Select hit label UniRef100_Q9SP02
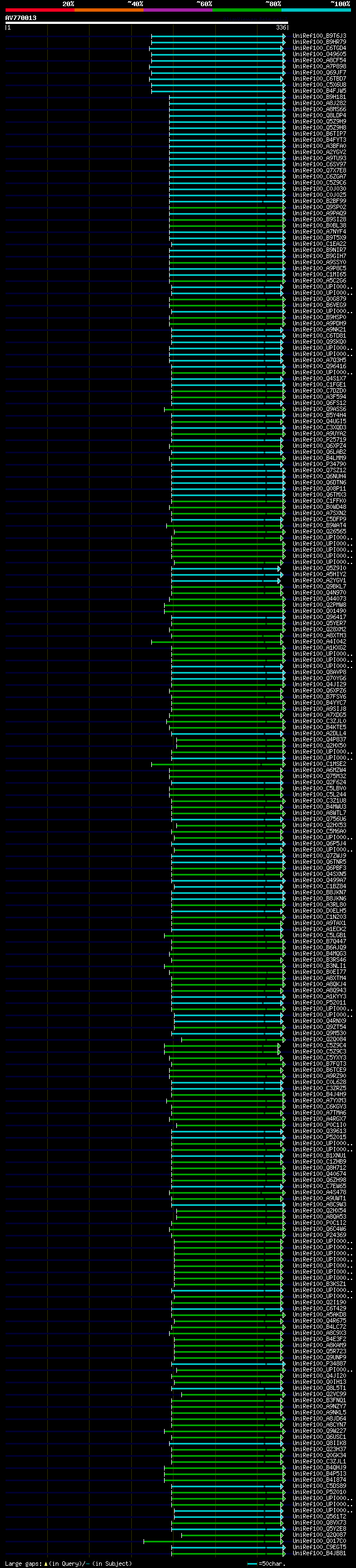356x1568 pixels. pos(319,207)
